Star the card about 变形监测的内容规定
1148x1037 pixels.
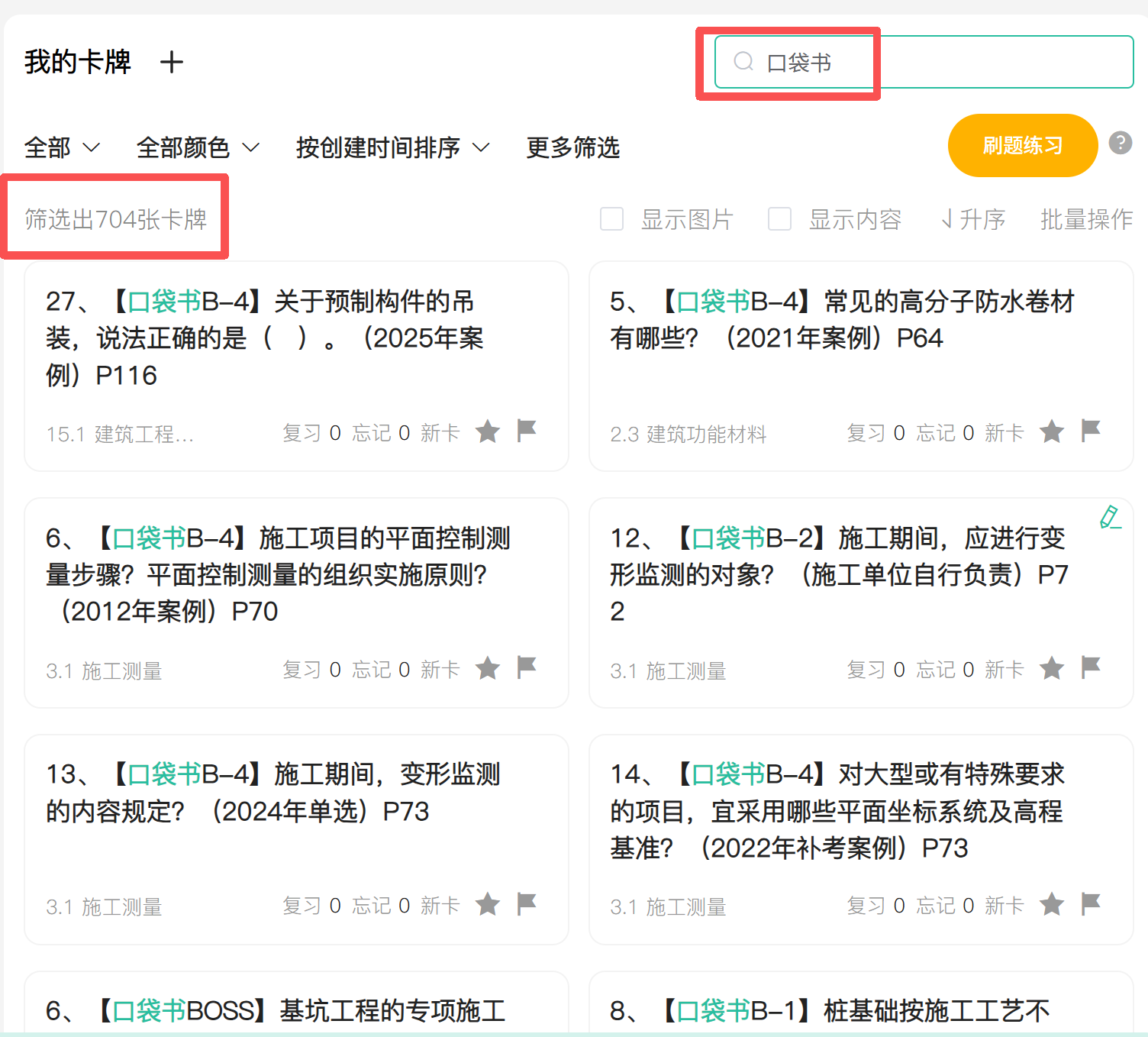(x=488, y=905)
